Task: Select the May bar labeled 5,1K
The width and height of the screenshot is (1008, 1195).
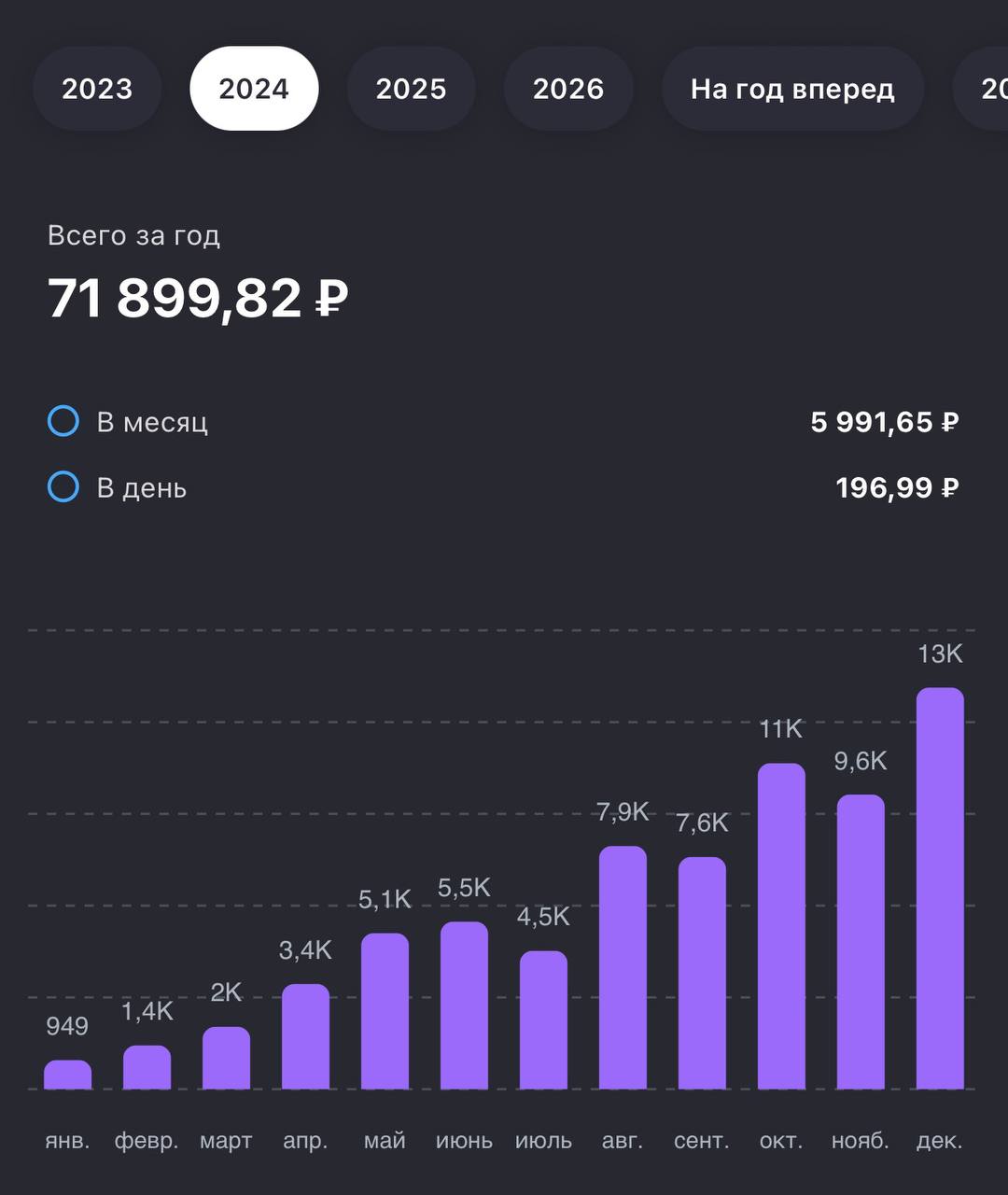Action: (x=385, y=1011)
